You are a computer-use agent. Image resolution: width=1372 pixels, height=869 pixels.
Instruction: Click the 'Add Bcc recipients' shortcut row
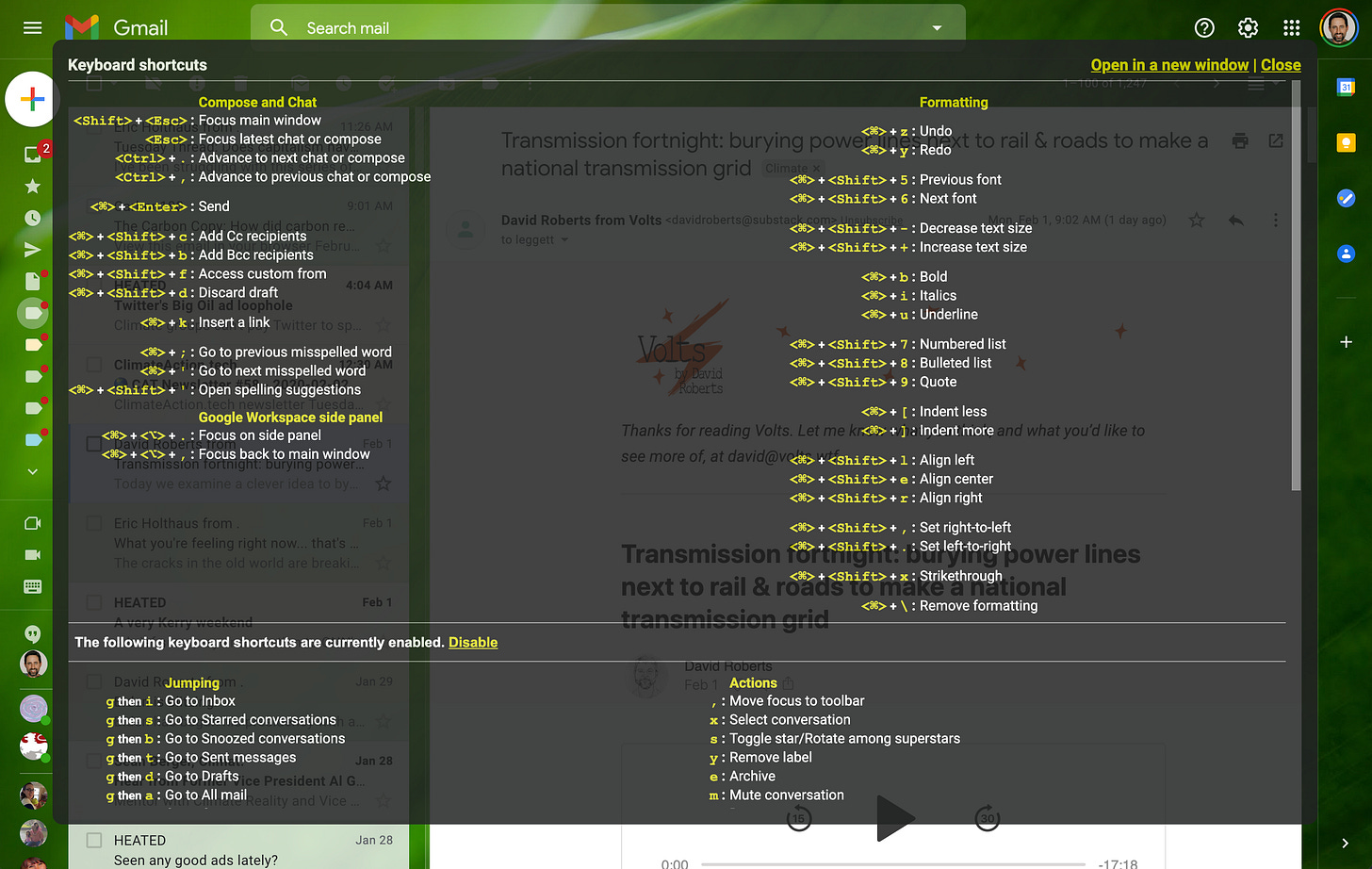coord(191,254)
